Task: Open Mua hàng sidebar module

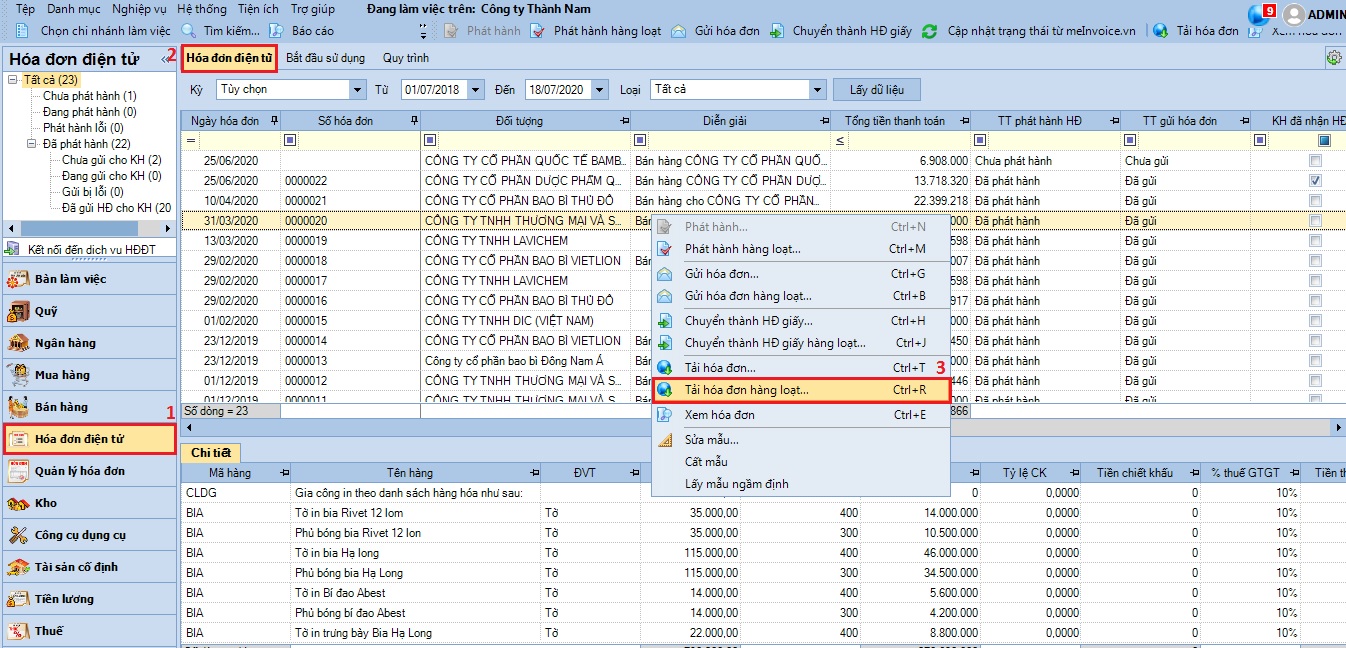Action: tap(89, 375)
